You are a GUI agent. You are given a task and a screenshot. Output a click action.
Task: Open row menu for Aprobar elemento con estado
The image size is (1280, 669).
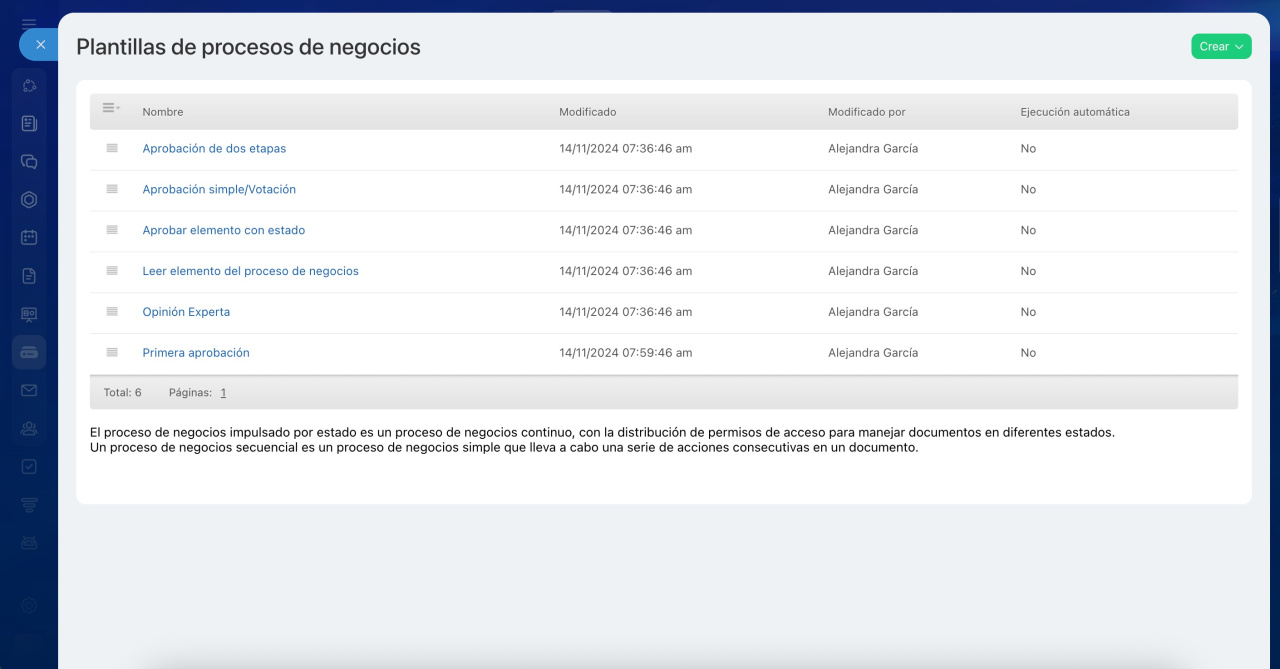tap(112, 230)
